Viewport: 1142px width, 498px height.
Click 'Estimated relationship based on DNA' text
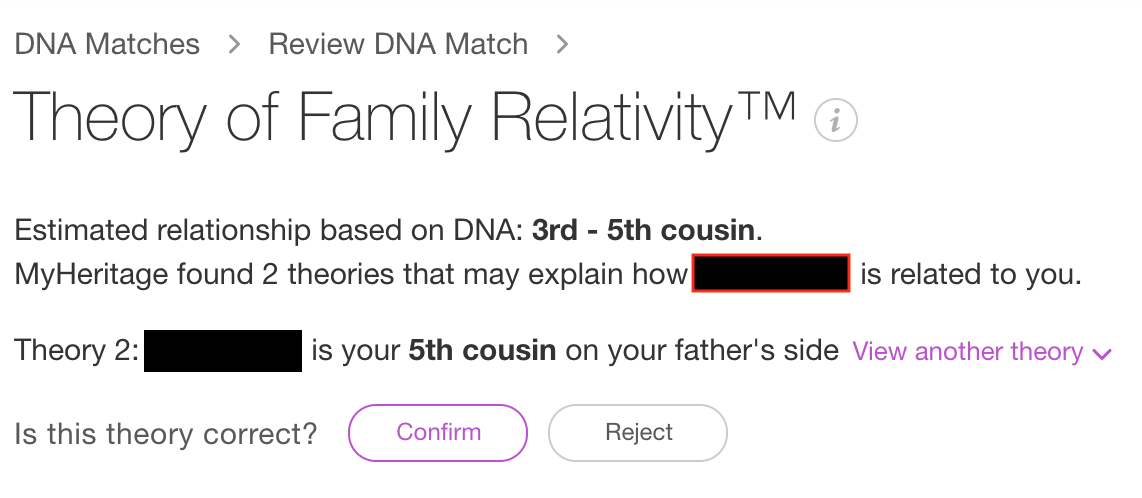[267, 231]
